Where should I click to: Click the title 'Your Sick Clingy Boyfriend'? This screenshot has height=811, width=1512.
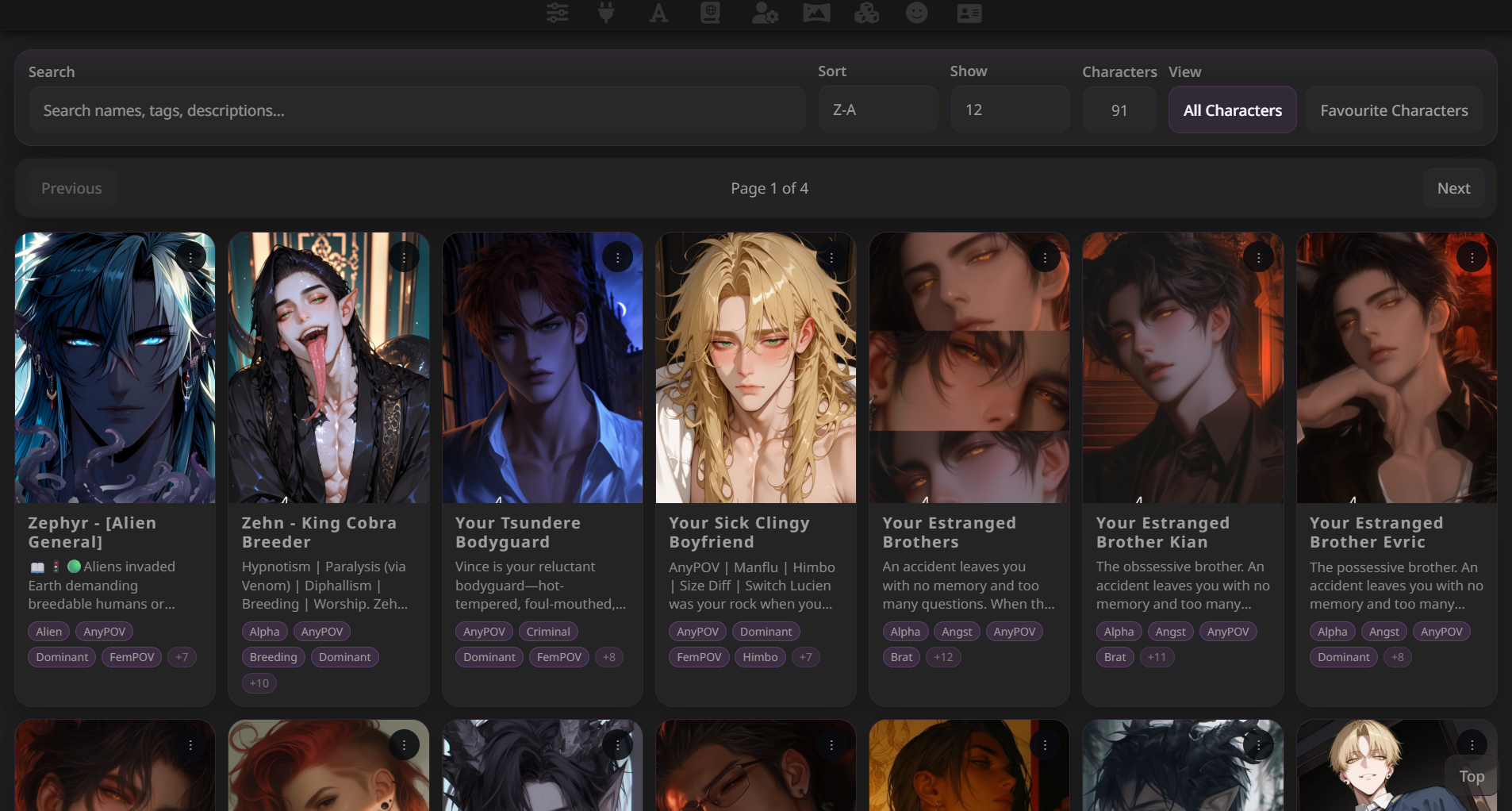739,532
